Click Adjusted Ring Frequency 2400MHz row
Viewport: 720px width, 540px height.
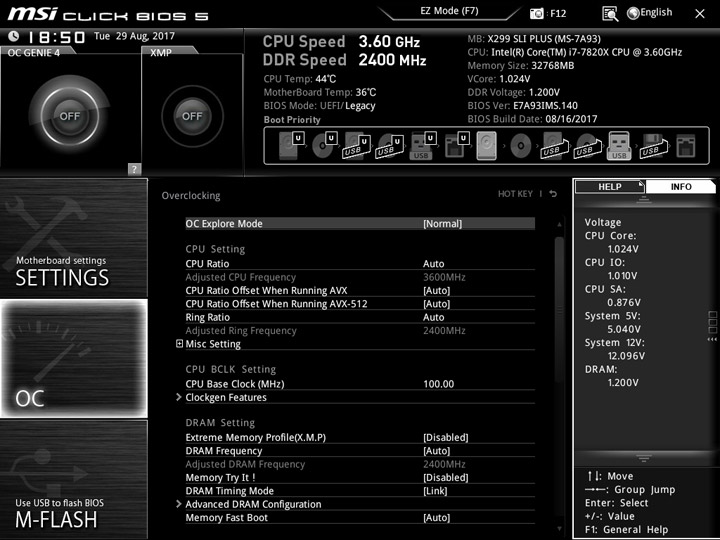click(360, 330)
